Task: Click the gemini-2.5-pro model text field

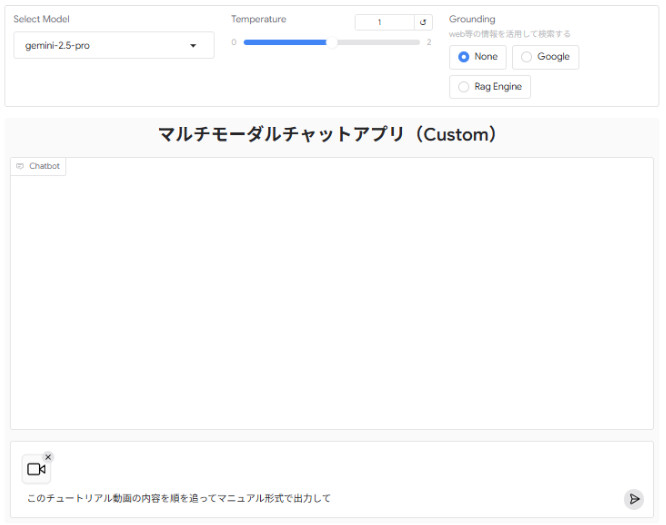Action: [100, 46]
